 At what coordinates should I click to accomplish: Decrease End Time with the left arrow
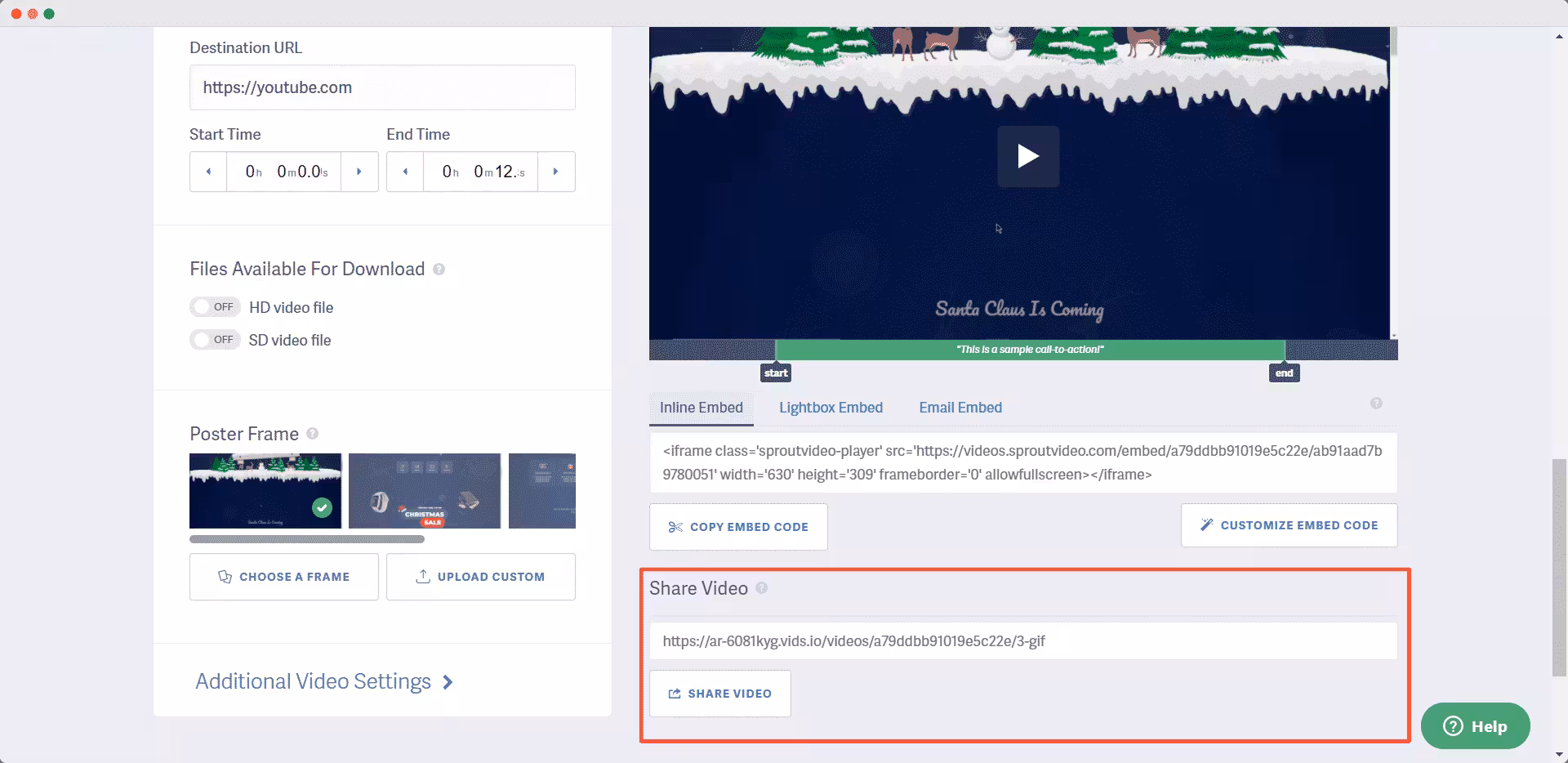tap(405, 172)
